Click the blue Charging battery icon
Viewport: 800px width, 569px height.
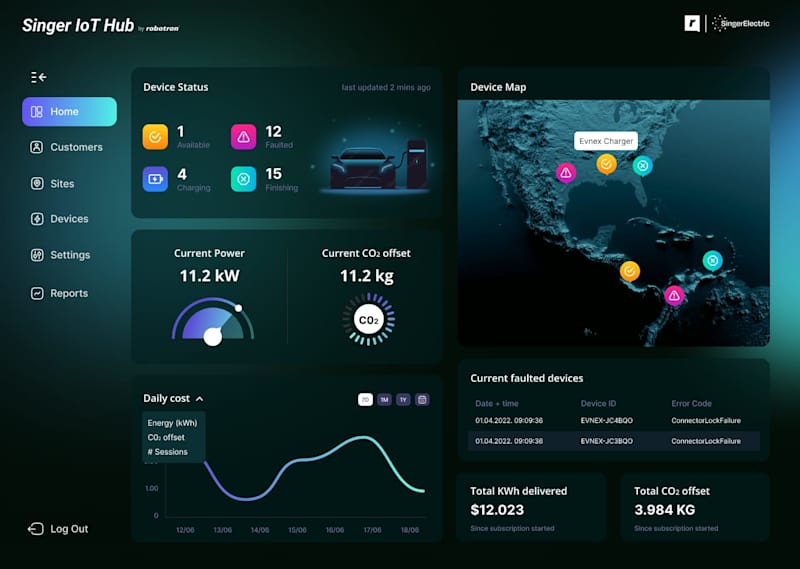click(155, 179)
